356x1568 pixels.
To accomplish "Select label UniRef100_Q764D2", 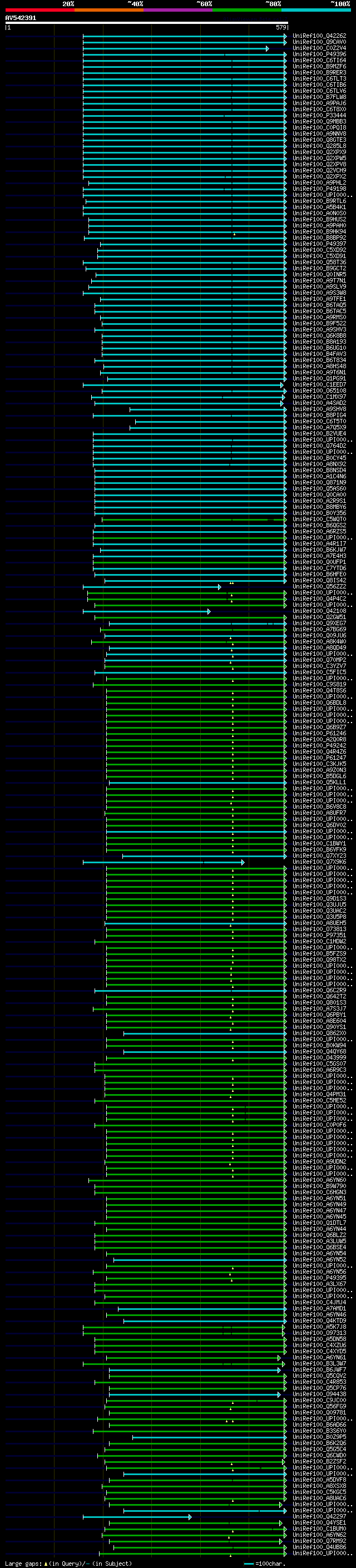I will [x=319, y=446].
